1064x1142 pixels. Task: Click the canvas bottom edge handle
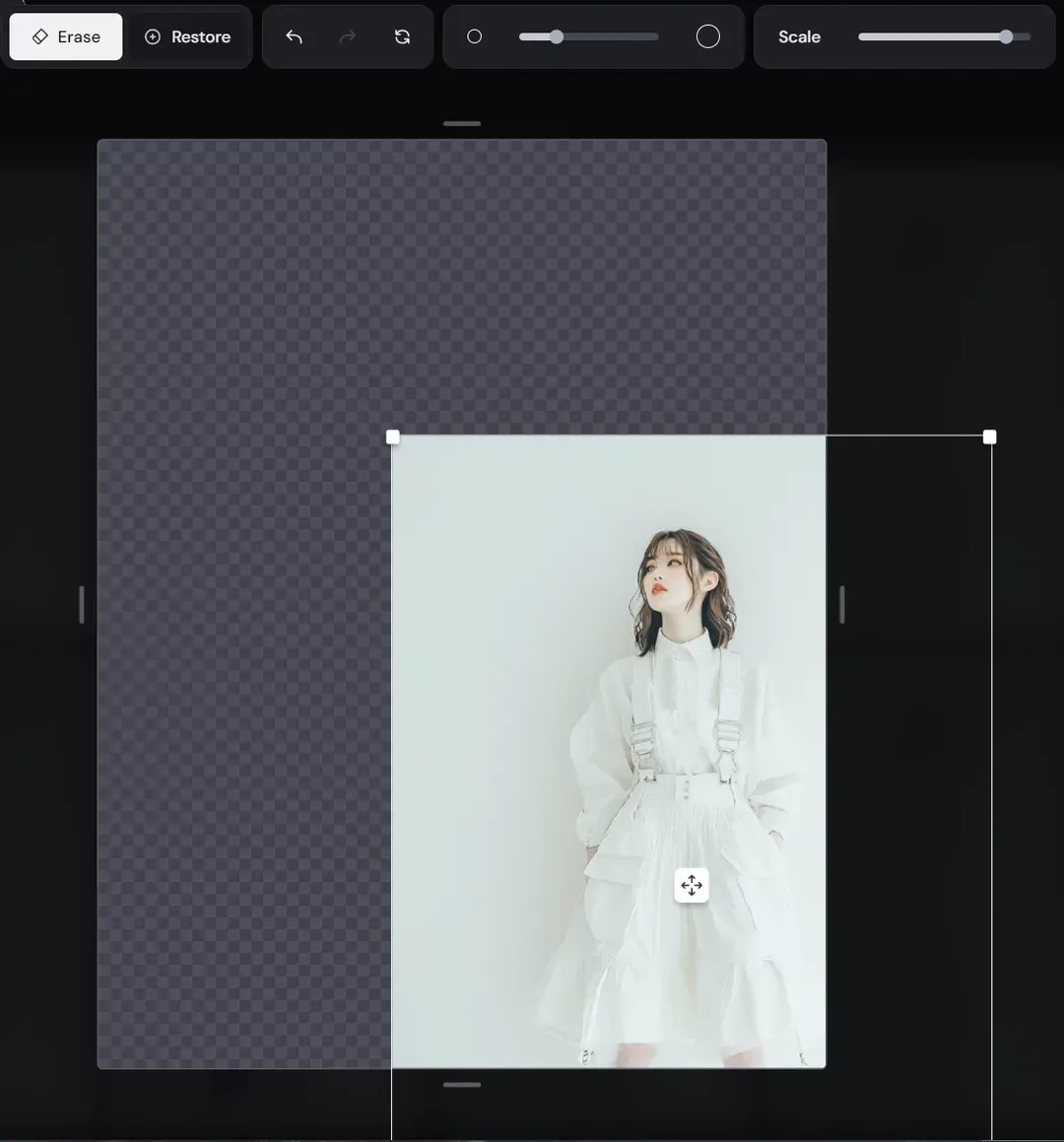462,1085
